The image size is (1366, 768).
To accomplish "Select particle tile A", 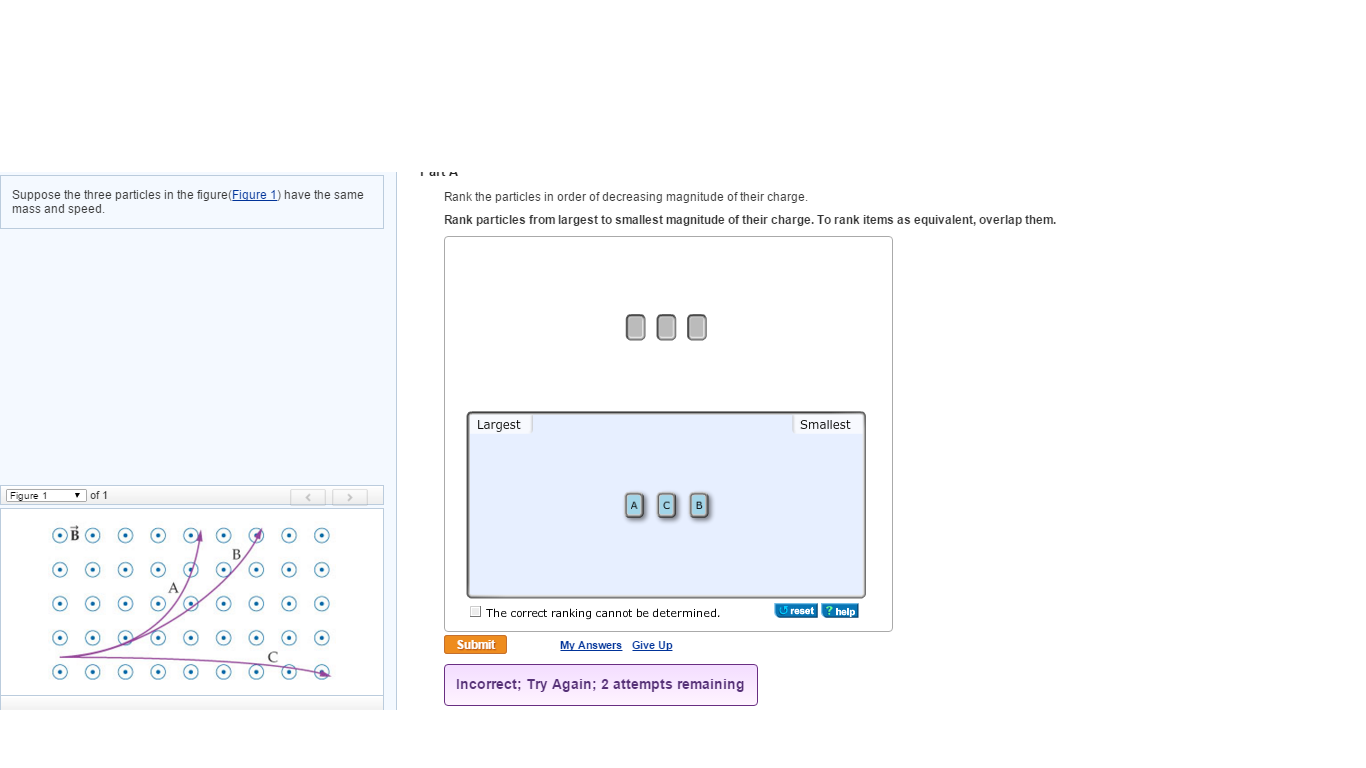I will pyautogui.click(x=634, y=505).
